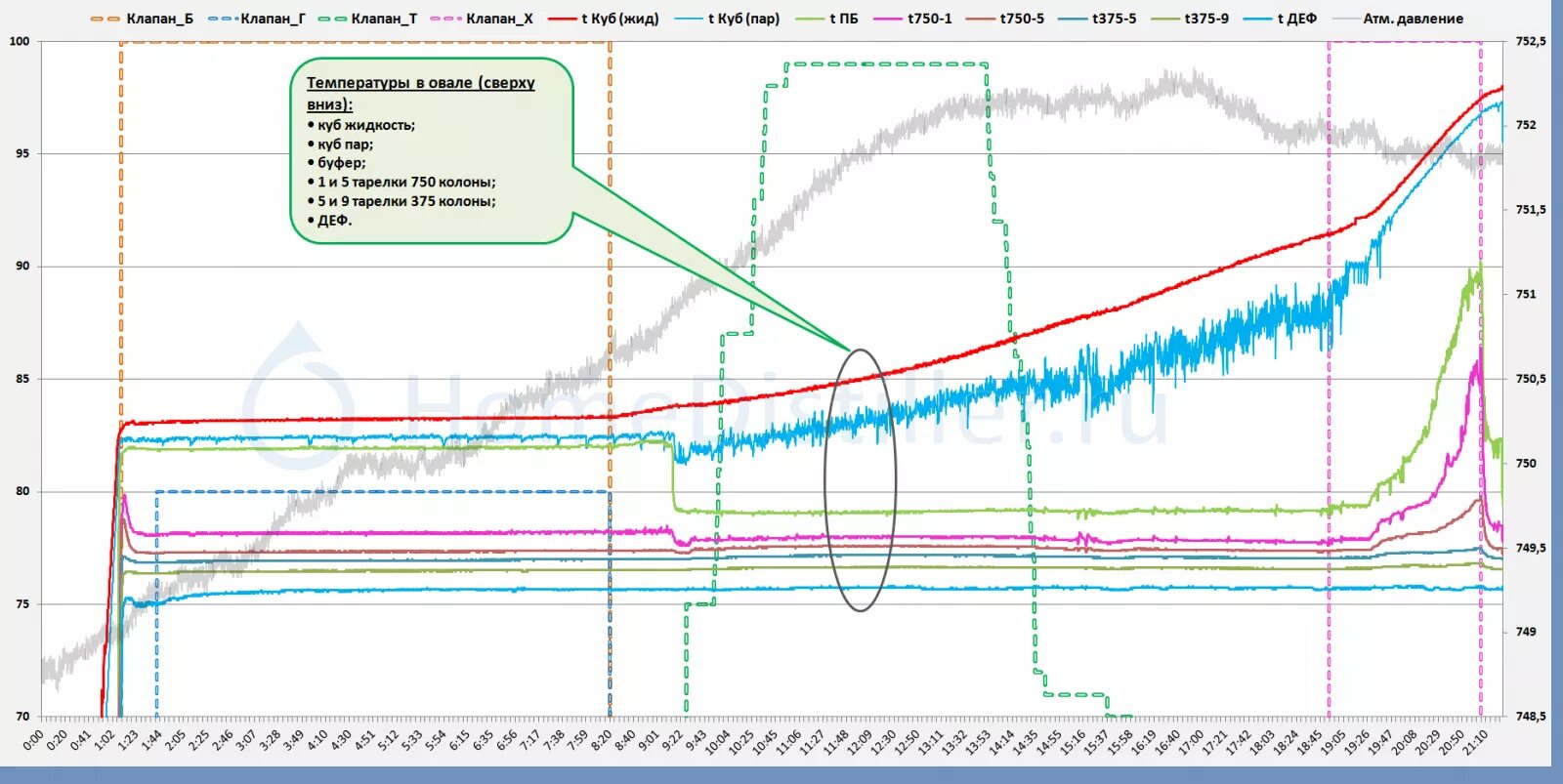Select the t Куб (пар) legend entry
The height and width of the screenshot is (784, 1563).
tap(727, 19)
